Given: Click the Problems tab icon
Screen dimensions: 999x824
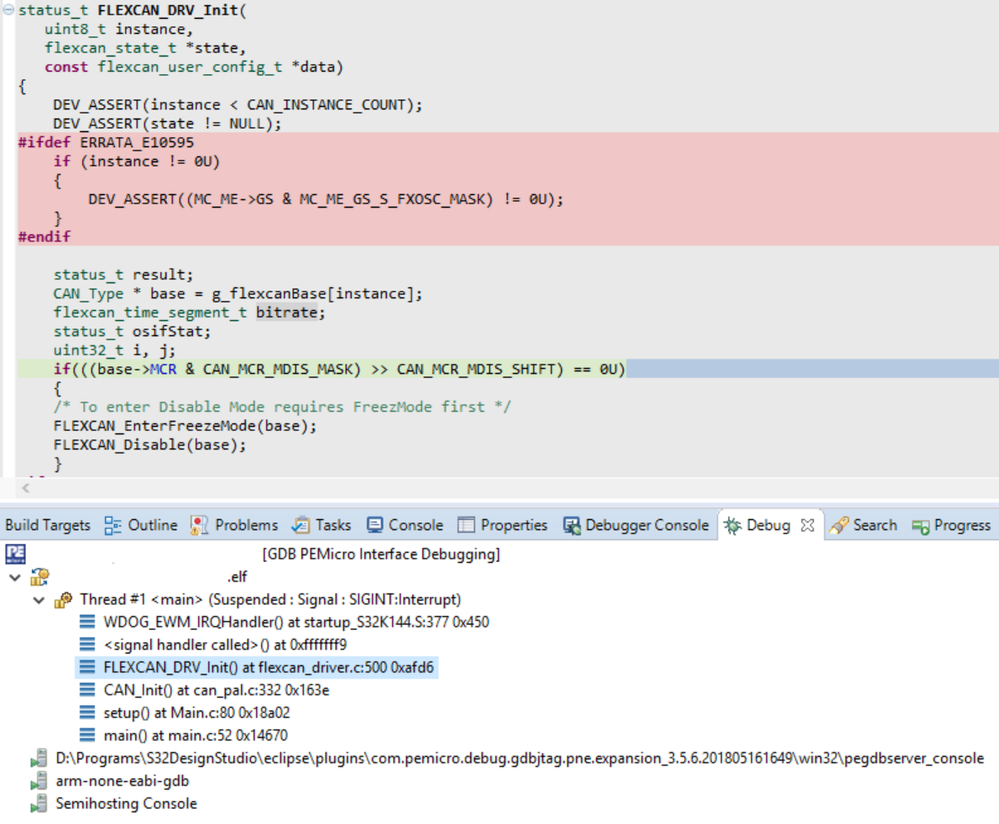Looking at the screenshot, I should (x=199, y=525).
